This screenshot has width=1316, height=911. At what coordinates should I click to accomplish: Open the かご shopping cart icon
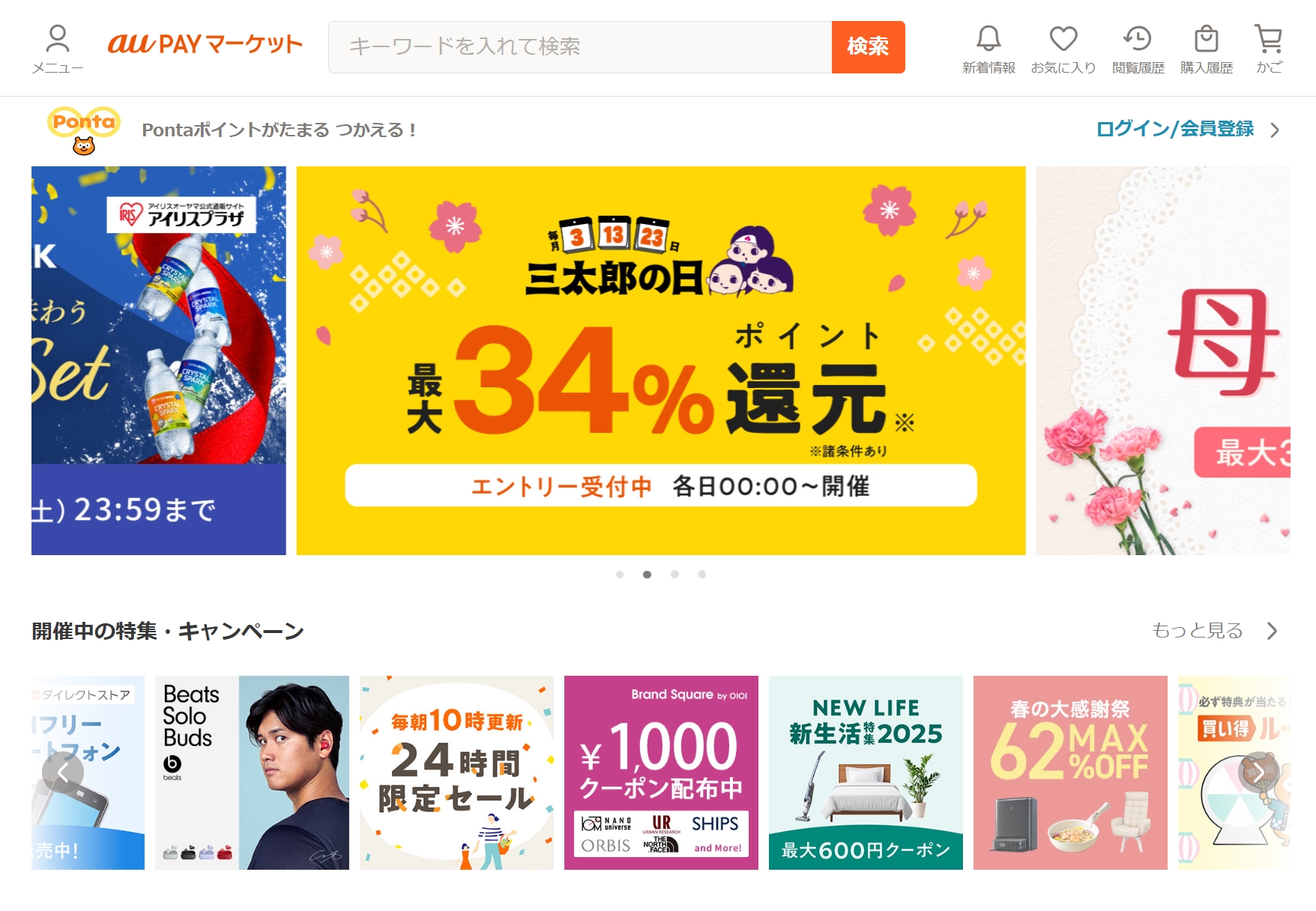pyautogui.click(x=1269, y=38)
